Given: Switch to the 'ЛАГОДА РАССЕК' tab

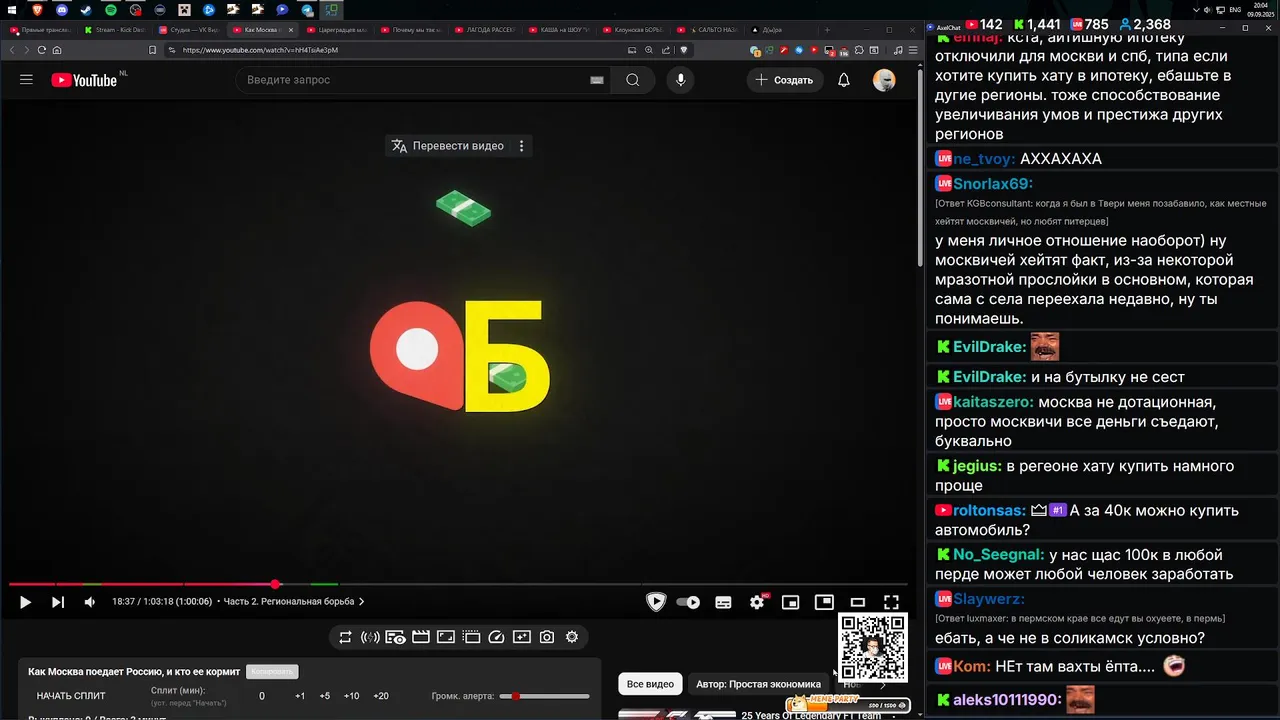Looking at the screenshot, I should [x=484, y=30].
